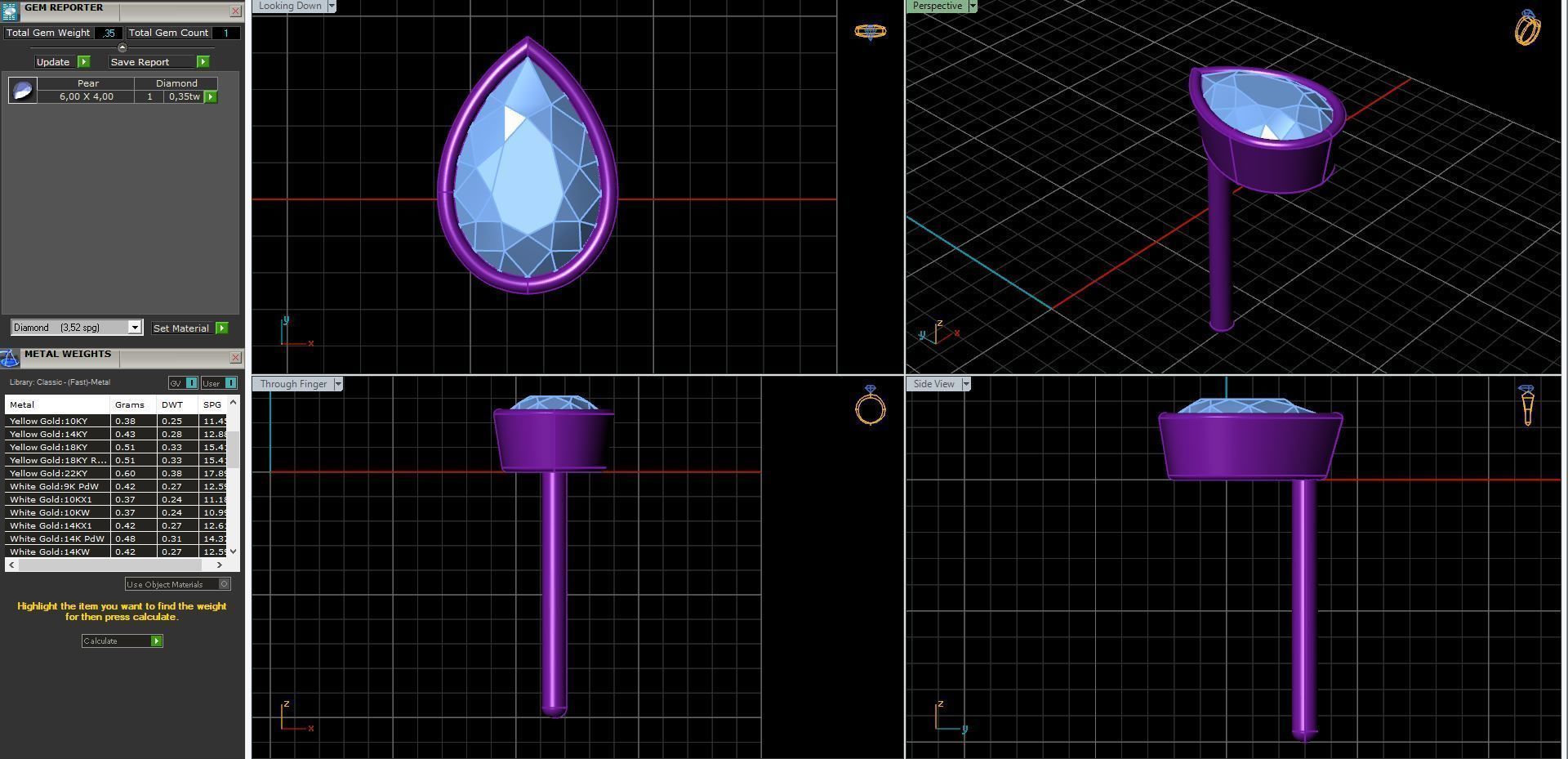Click the green arrow beside Update
The image size is (1568, 759).
(83, 62)
